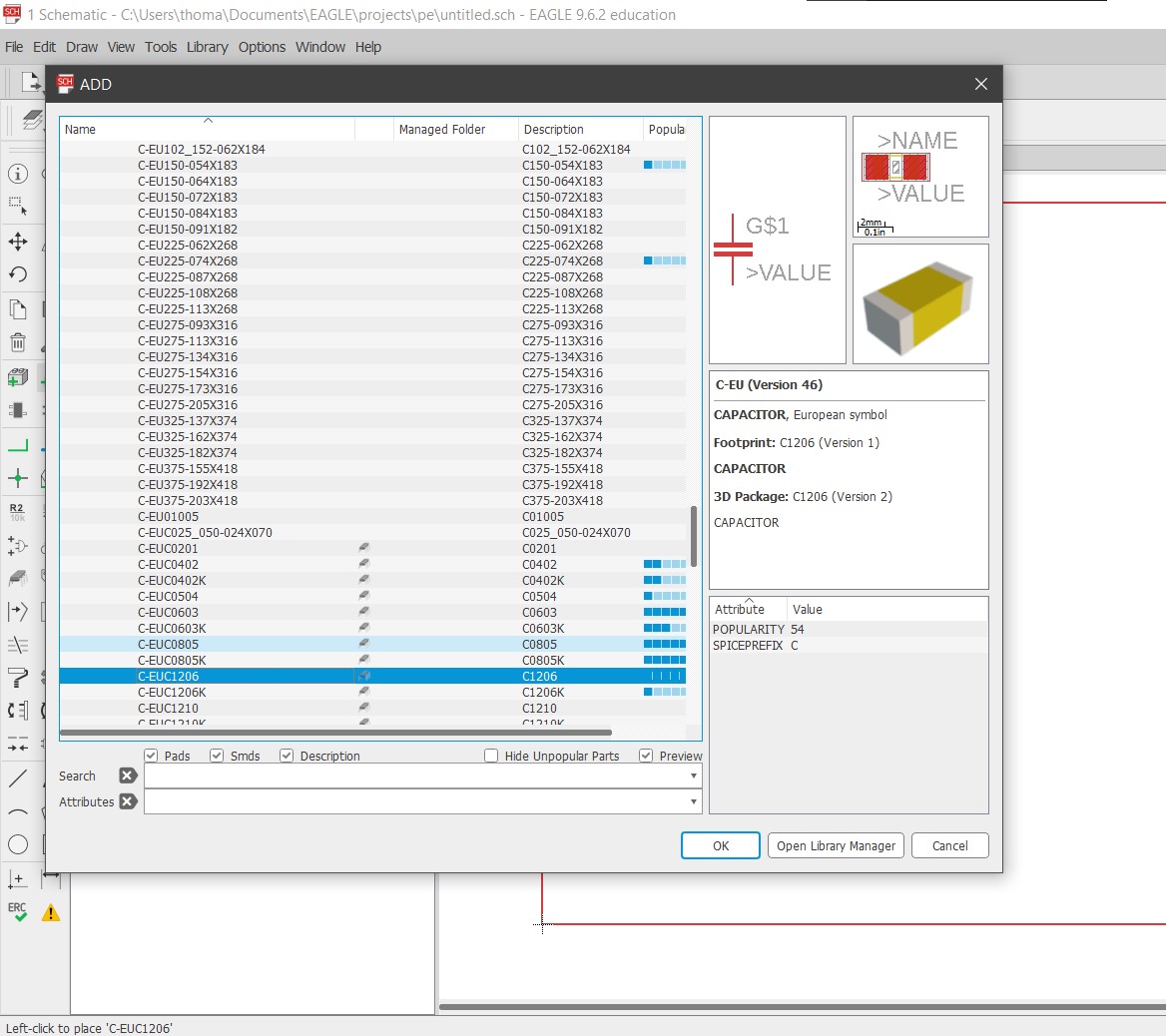
Task: Click the yellow warning errors icon
Action: click(51, 912)
